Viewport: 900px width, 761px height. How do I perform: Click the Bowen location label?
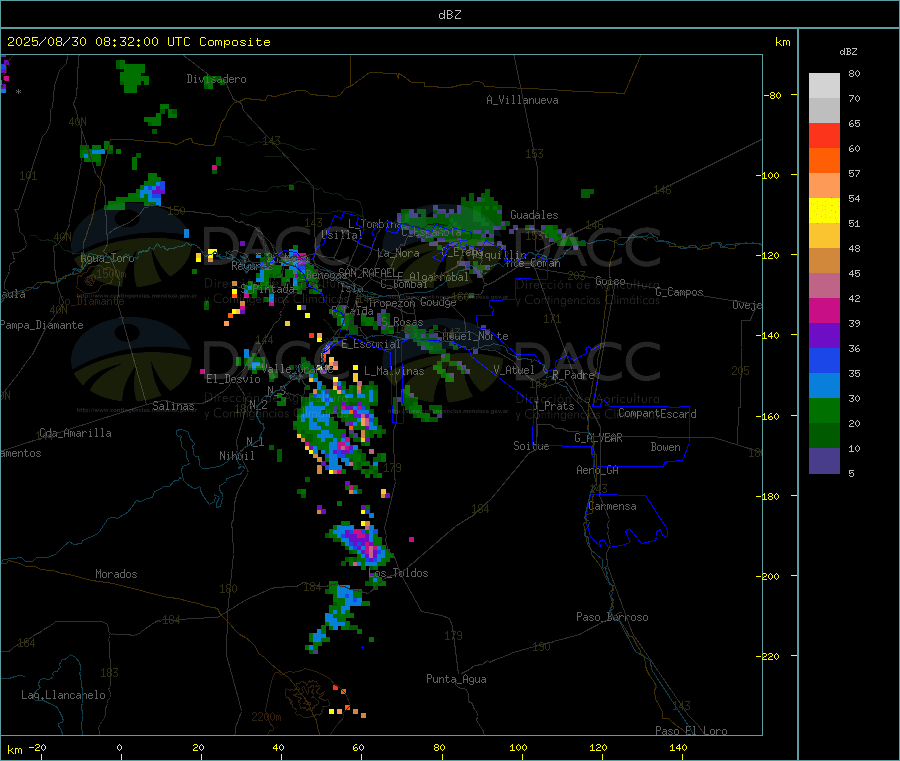[x=666, y=447]
